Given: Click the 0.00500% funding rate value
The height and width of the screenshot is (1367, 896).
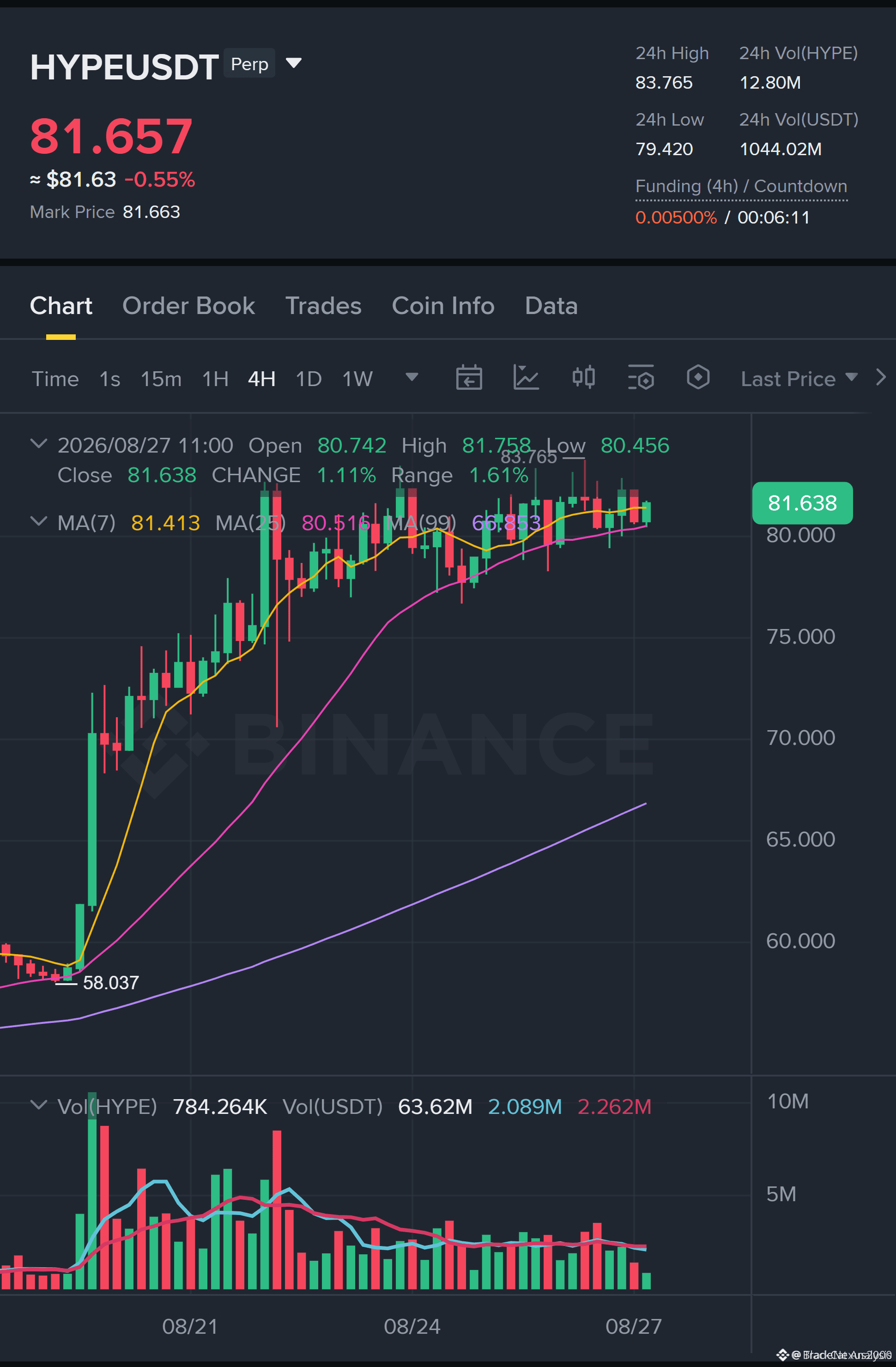Looking at the screenshot, I should pyautogui.click(x=676, y=217).
